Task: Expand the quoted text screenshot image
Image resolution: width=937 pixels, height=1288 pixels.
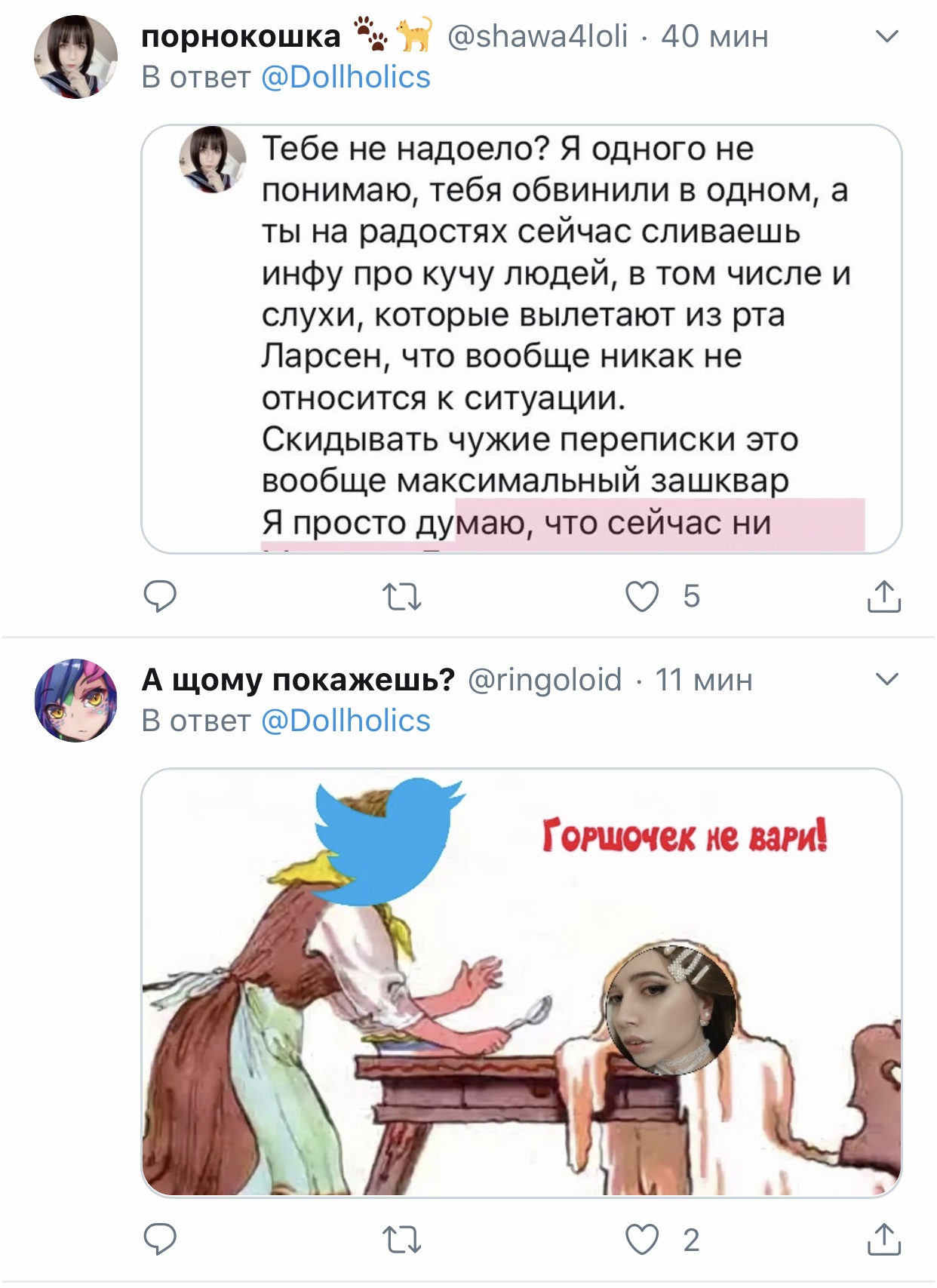Action: [521, 339]
